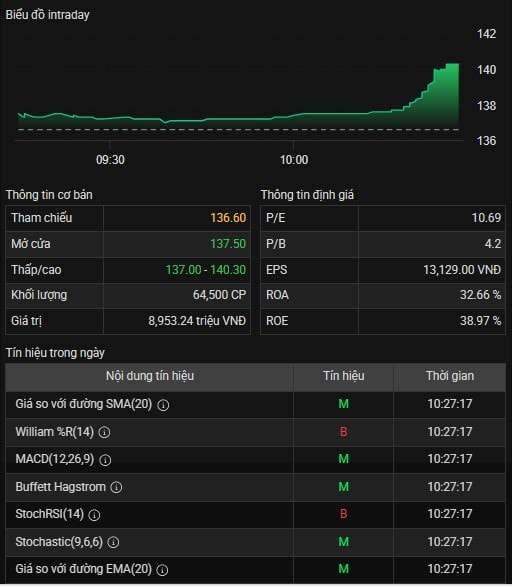Show Buffett Hagstrom info tooltip icon
The height and width of the screenshot is (587, 512).
pos(116,487)
